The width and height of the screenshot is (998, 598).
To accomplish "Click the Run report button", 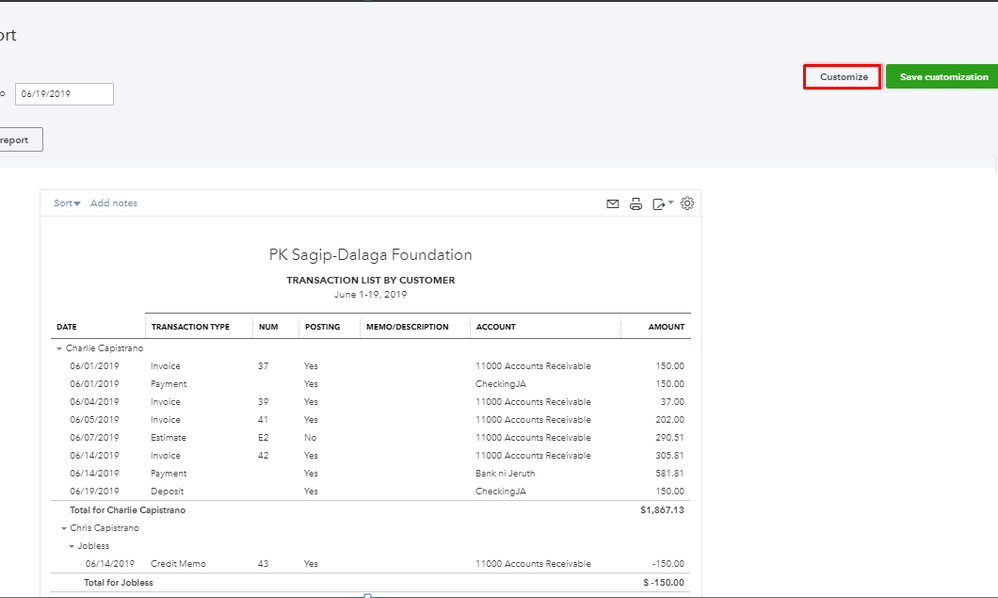I will (18, 140).
